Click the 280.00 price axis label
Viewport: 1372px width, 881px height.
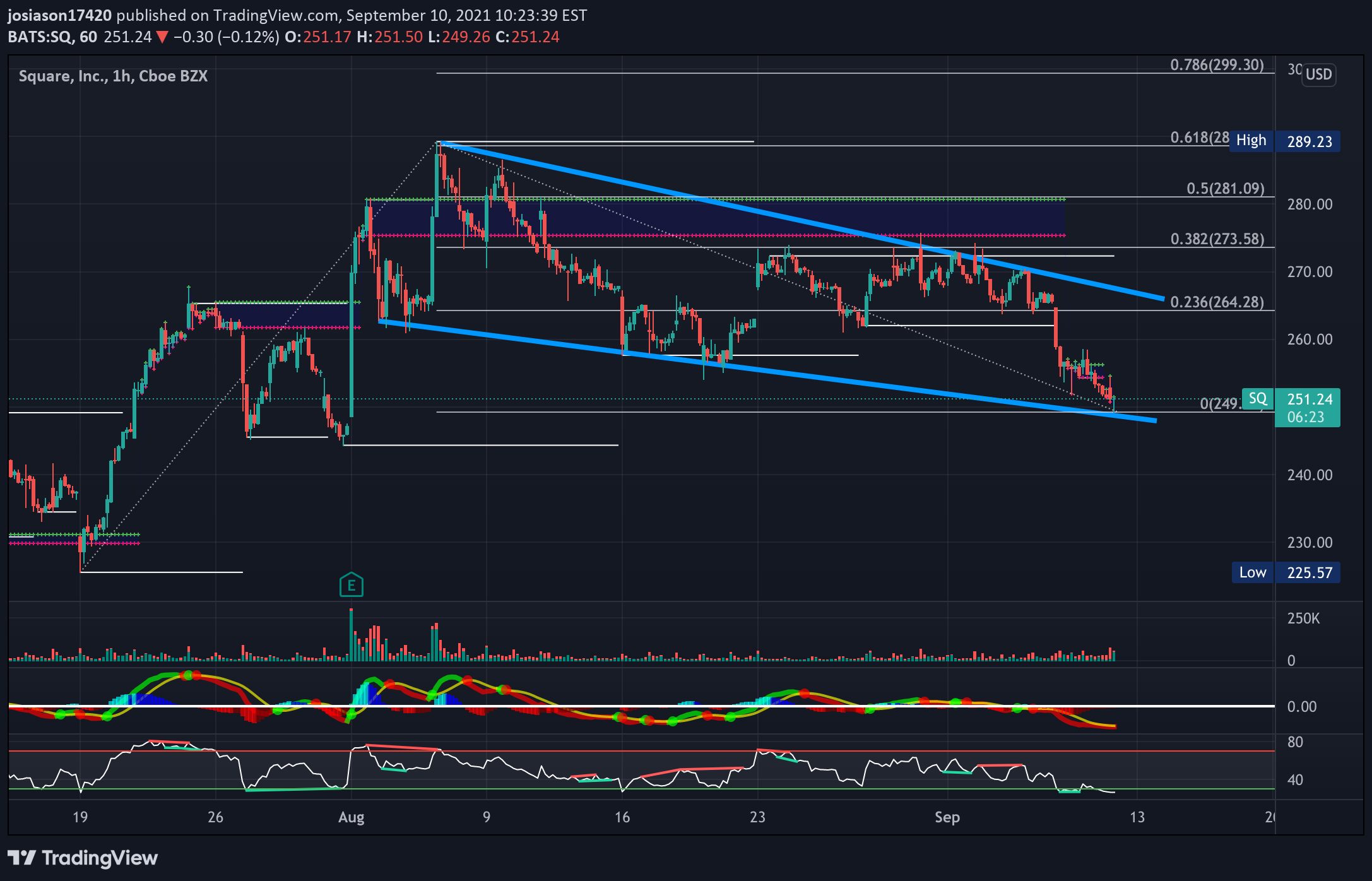[1310, 204]
